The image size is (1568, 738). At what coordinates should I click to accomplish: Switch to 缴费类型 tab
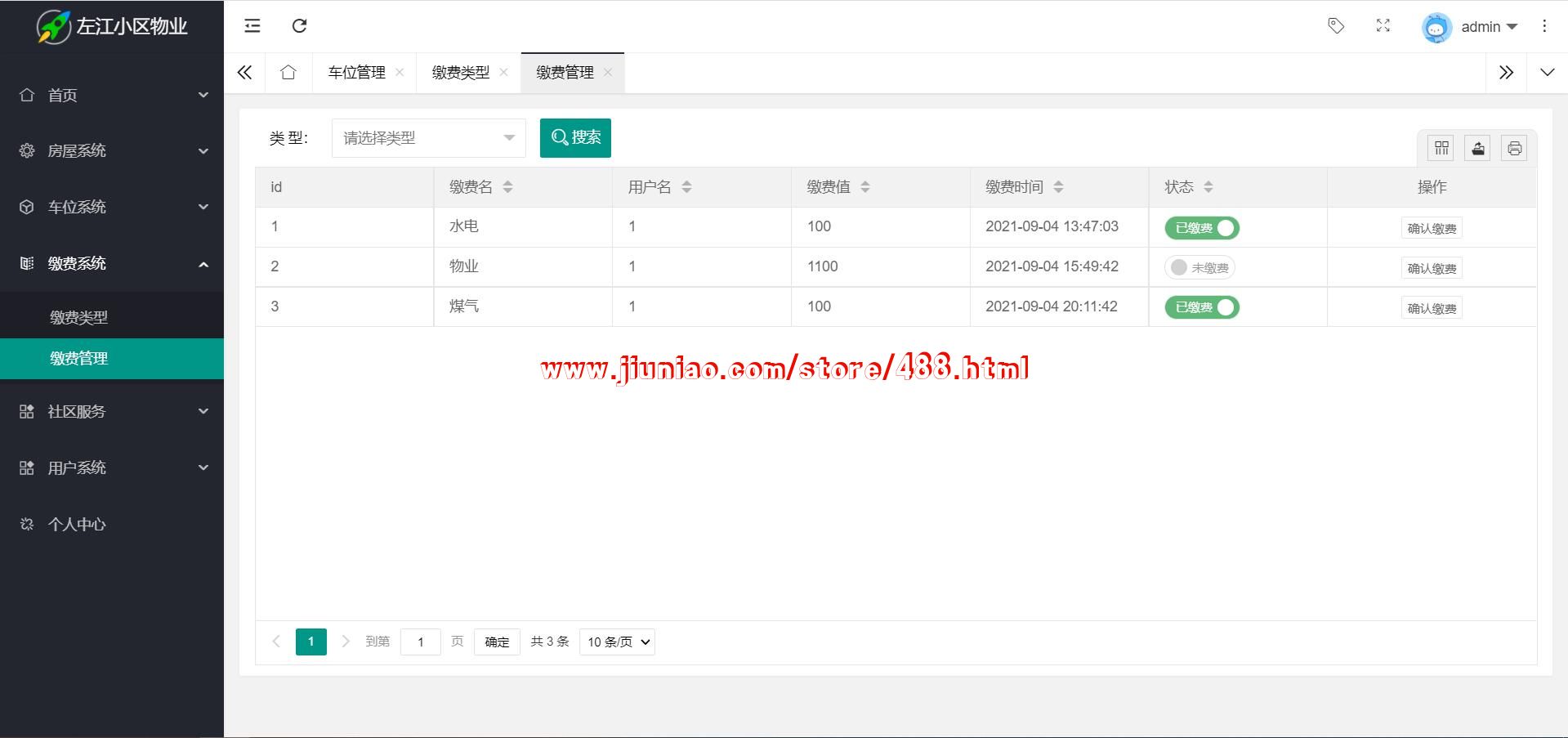[461, 73]
